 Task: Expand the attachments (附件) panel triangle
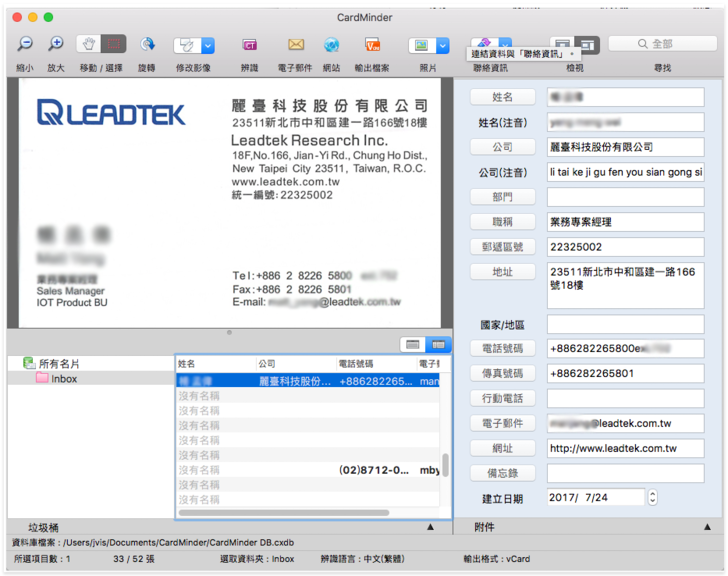[706, 526]
